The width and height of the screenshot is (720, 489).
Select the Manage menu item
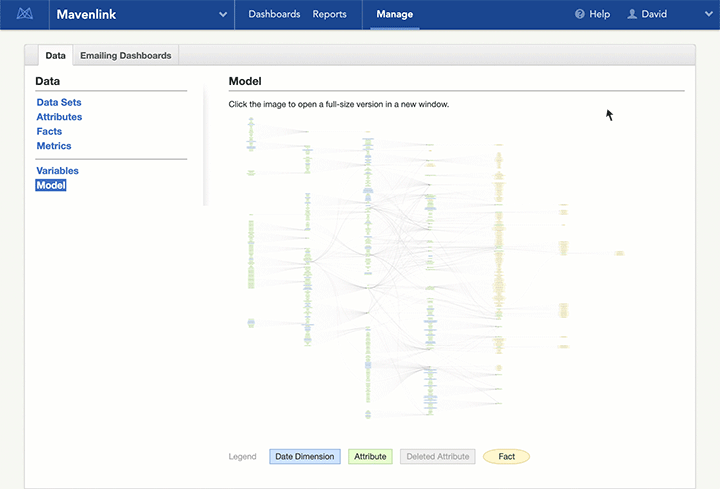394,15
